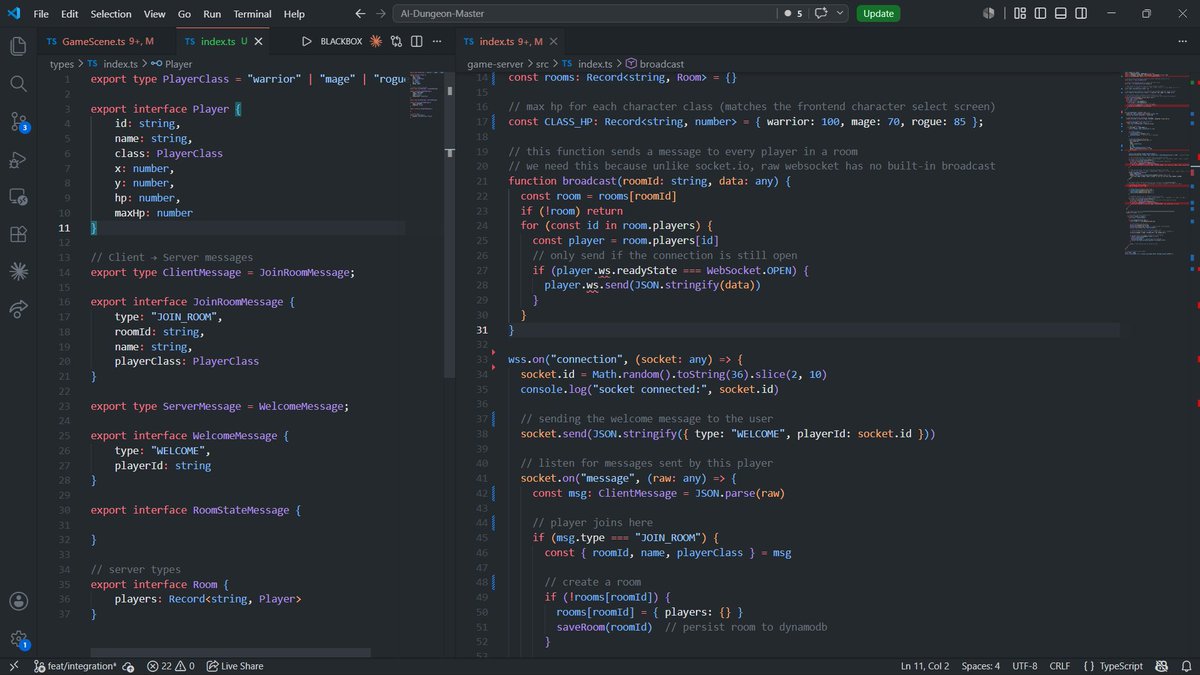Open More Actions menu of left editor group
Image resolution: width=1200 pixels, height=675 pixels.
point(436,42)
